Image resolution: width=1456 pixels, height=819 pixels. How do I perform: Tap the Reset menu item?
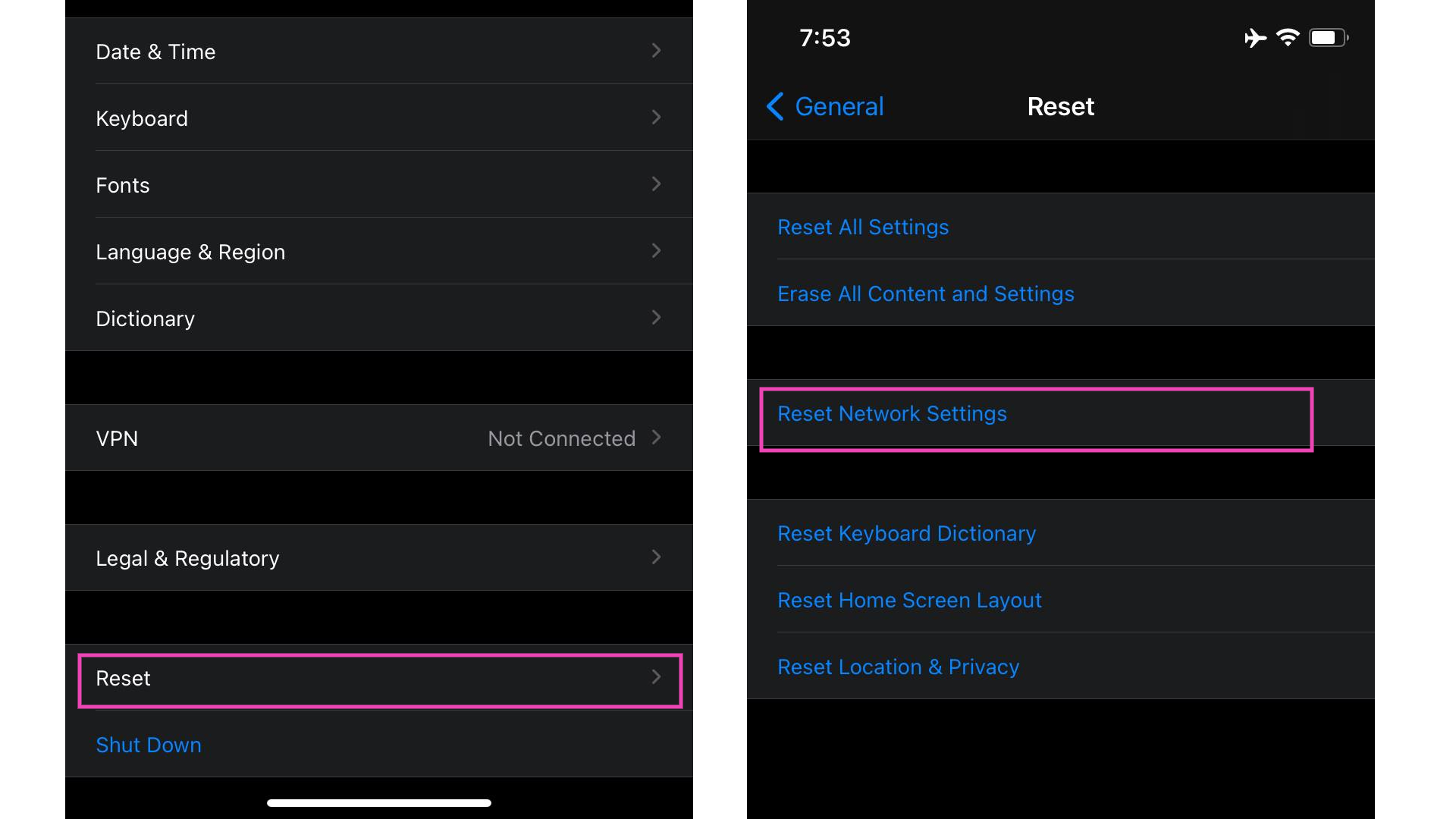pyautogui.click(x=383, y=678)
